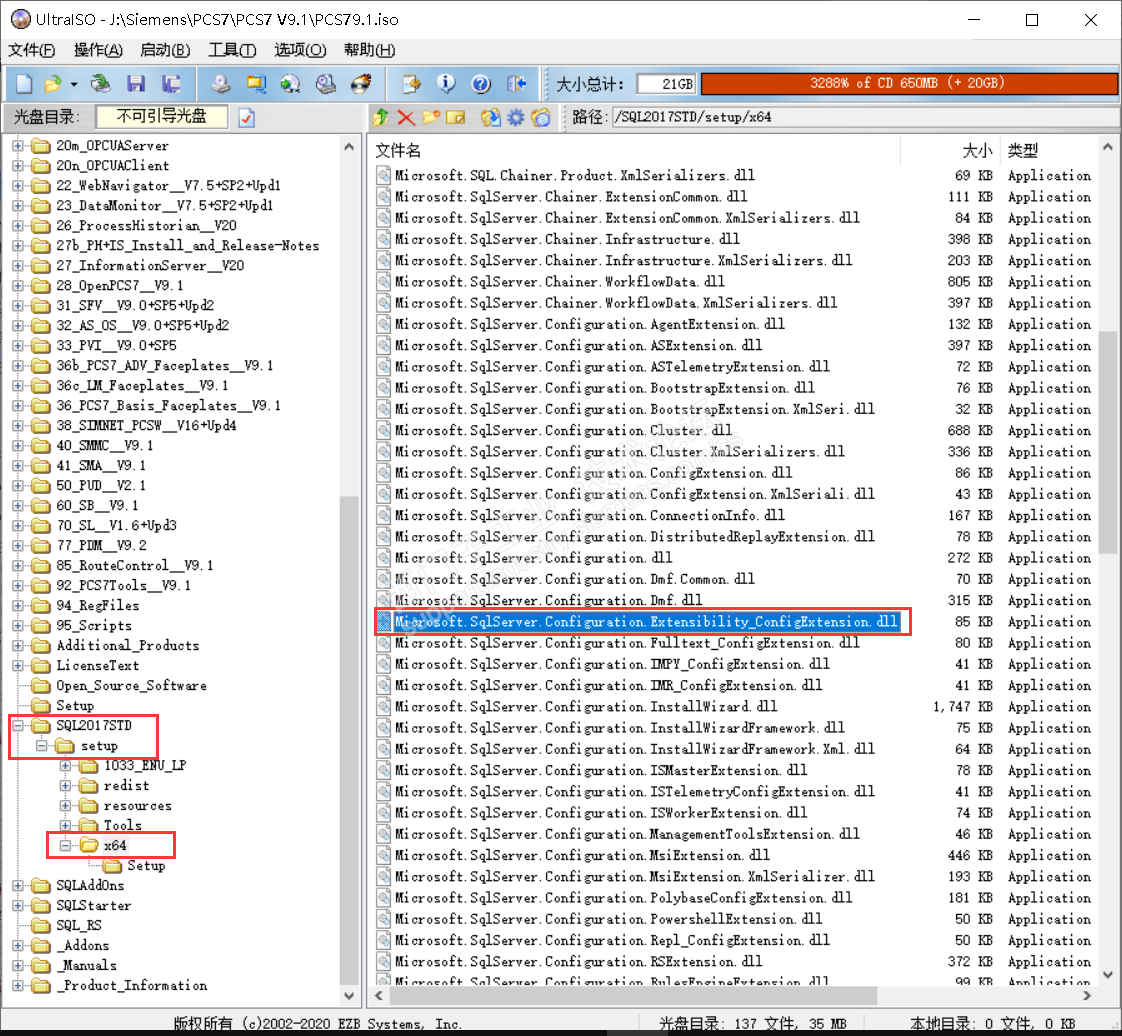Open the 启动(B) menu
The width and height of the screenshot is (1122, 1036).
(165, 50)
